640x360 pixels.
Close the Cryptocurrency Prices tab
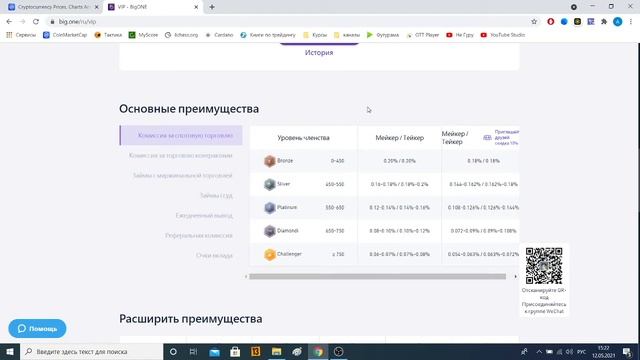point(97,7)
